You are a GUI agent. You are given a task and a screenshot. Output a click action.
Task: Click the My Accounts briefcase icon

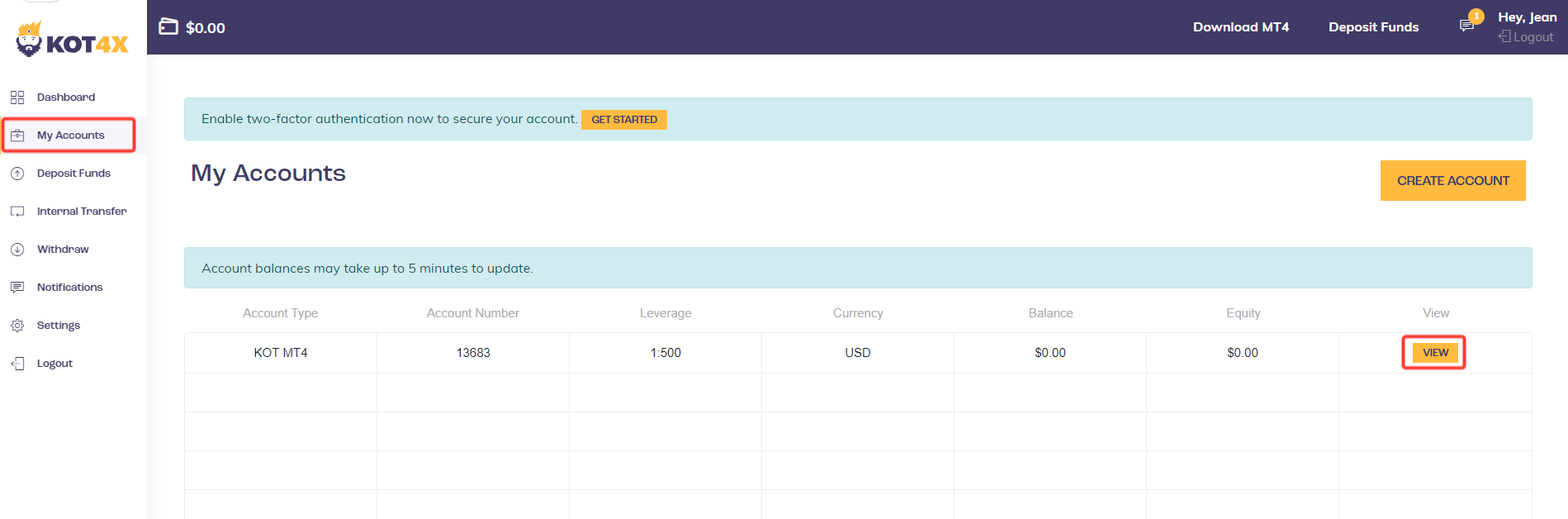pos(17,136)
